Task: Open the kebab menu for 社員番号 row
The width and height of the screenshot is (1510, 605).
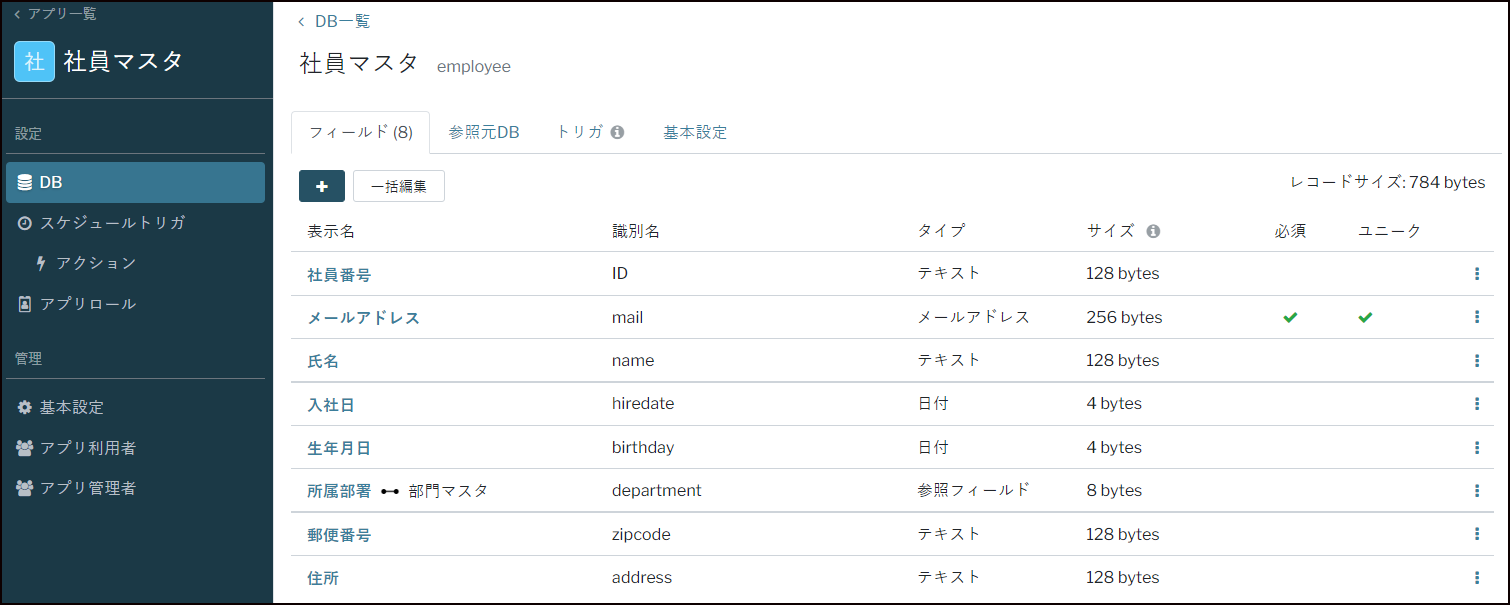Action: (1477, 273)
